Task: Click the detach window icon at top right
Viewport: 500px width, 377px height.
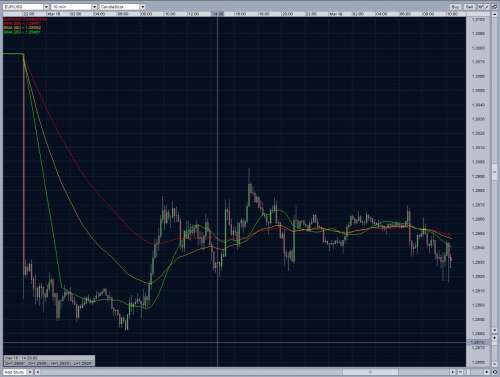Action: (494, 7)
